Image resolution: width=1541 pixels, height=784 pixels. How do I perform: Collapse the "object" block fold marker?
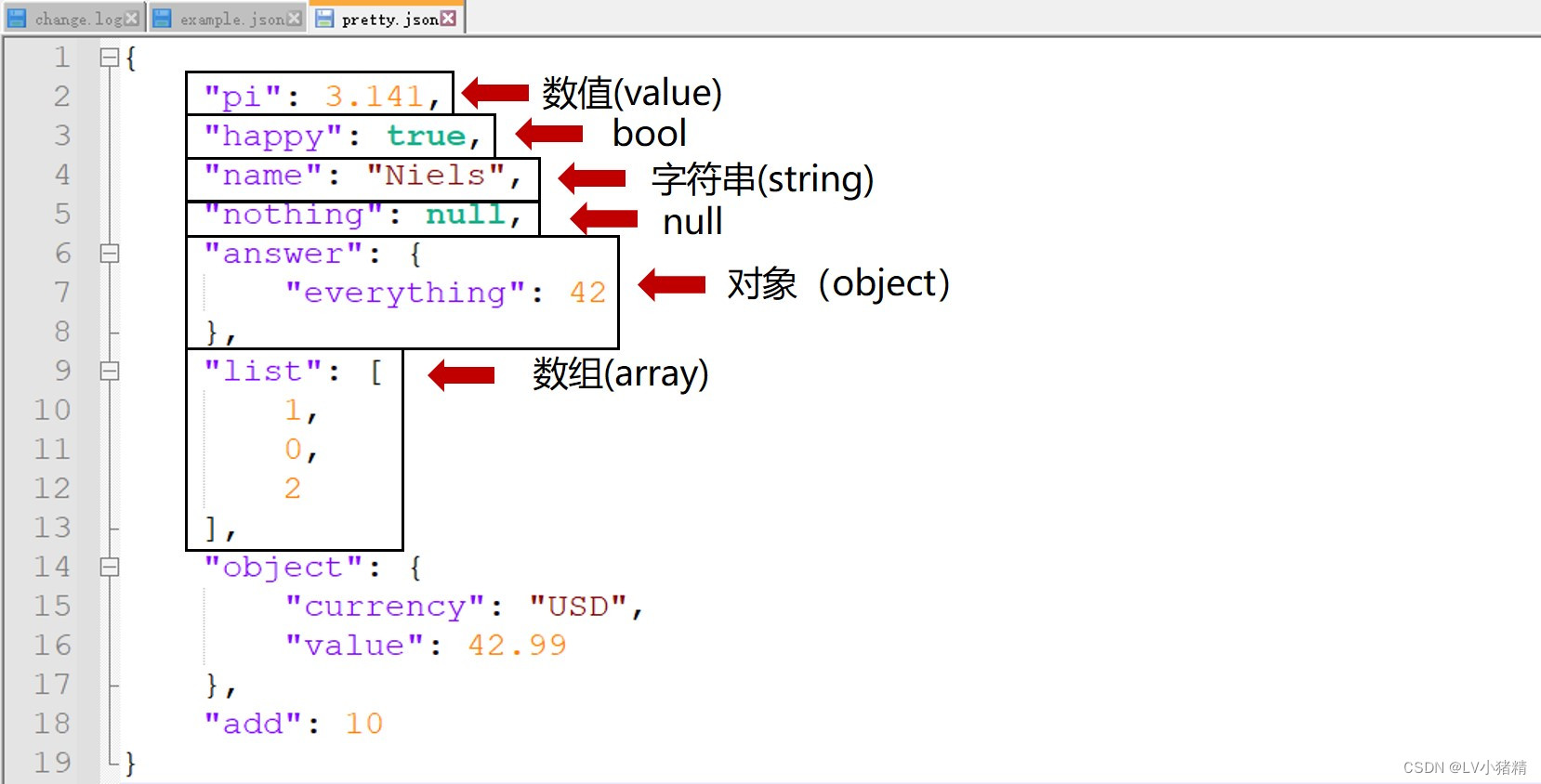coord(110,568)
